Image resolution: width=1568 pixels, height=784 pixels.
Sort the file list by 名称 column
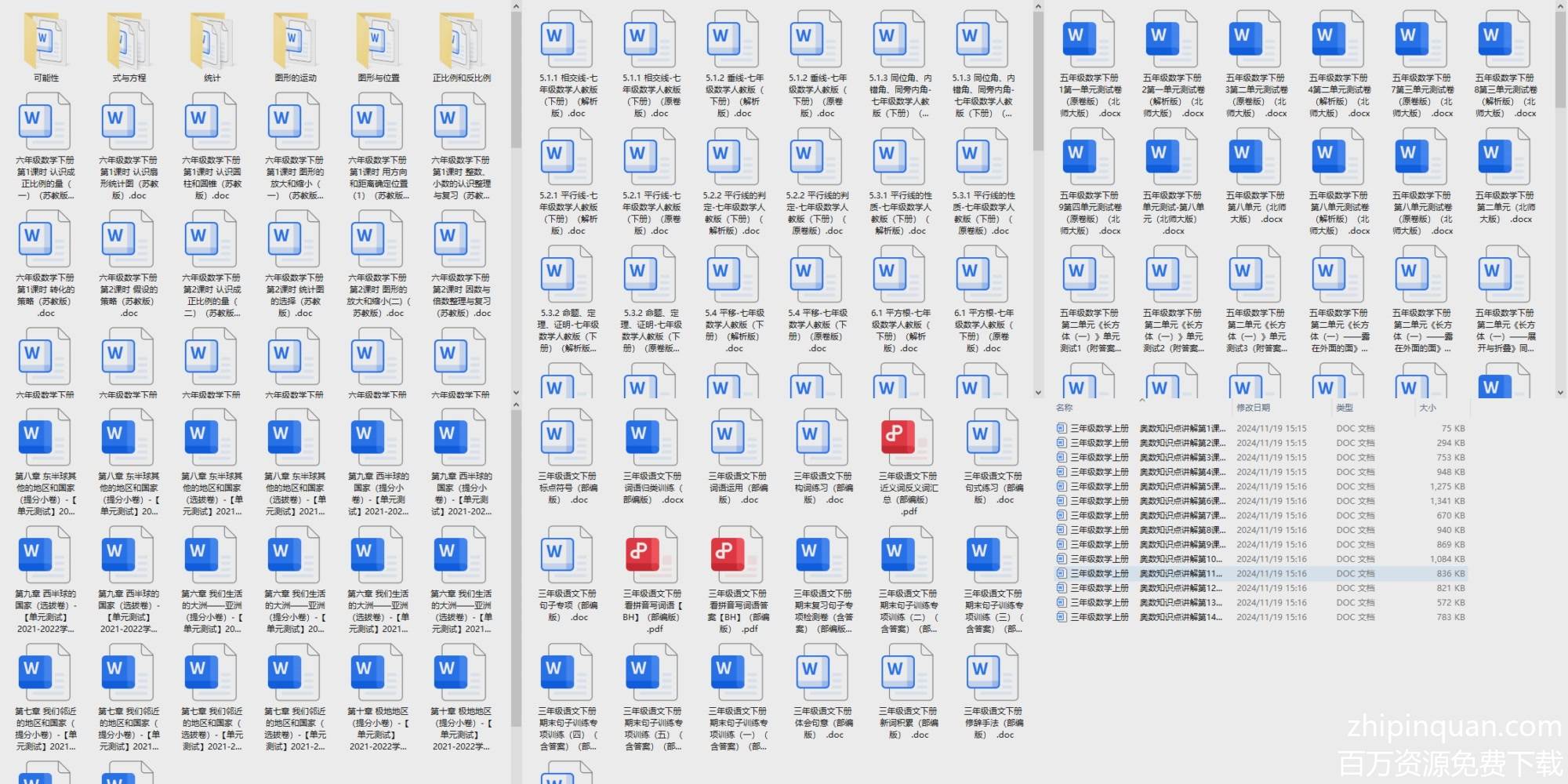click(1064, 408)
